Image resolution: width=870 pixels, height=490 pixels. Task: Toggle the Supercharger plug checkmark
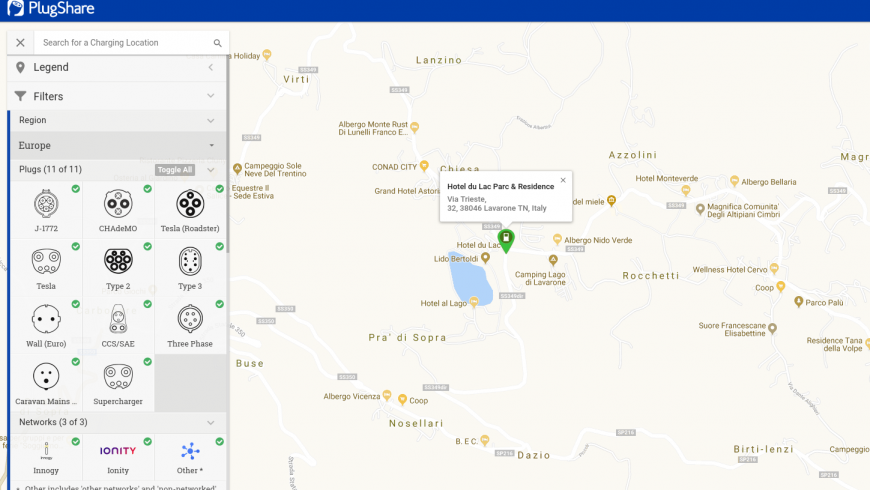point(147,362)
